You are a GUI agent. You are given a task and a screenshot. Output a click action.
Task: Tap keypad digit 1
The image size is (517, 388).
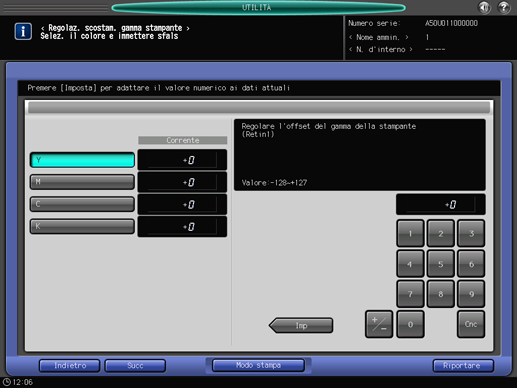(410, 233)
